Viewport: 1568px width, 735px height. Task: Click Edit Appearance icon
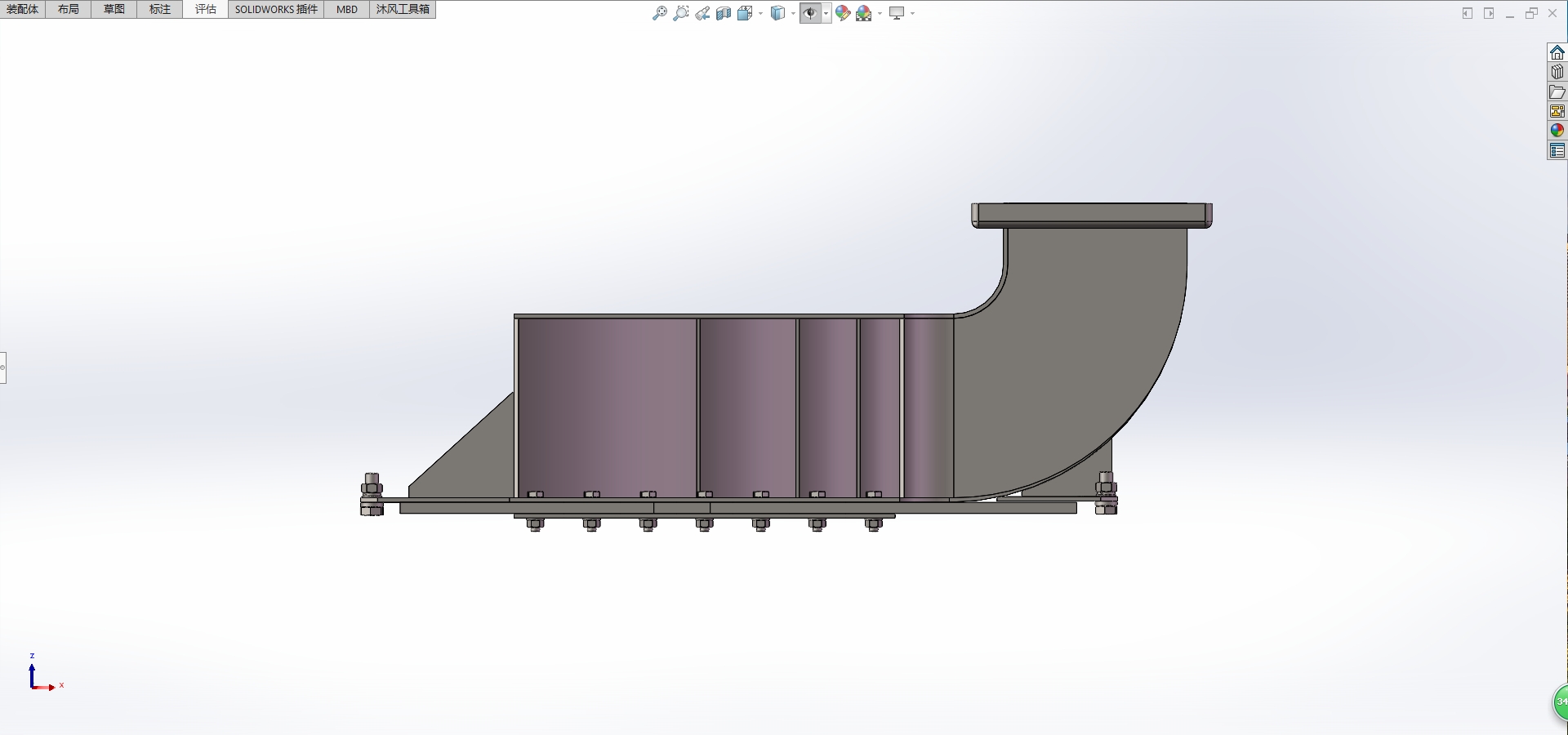844,13
